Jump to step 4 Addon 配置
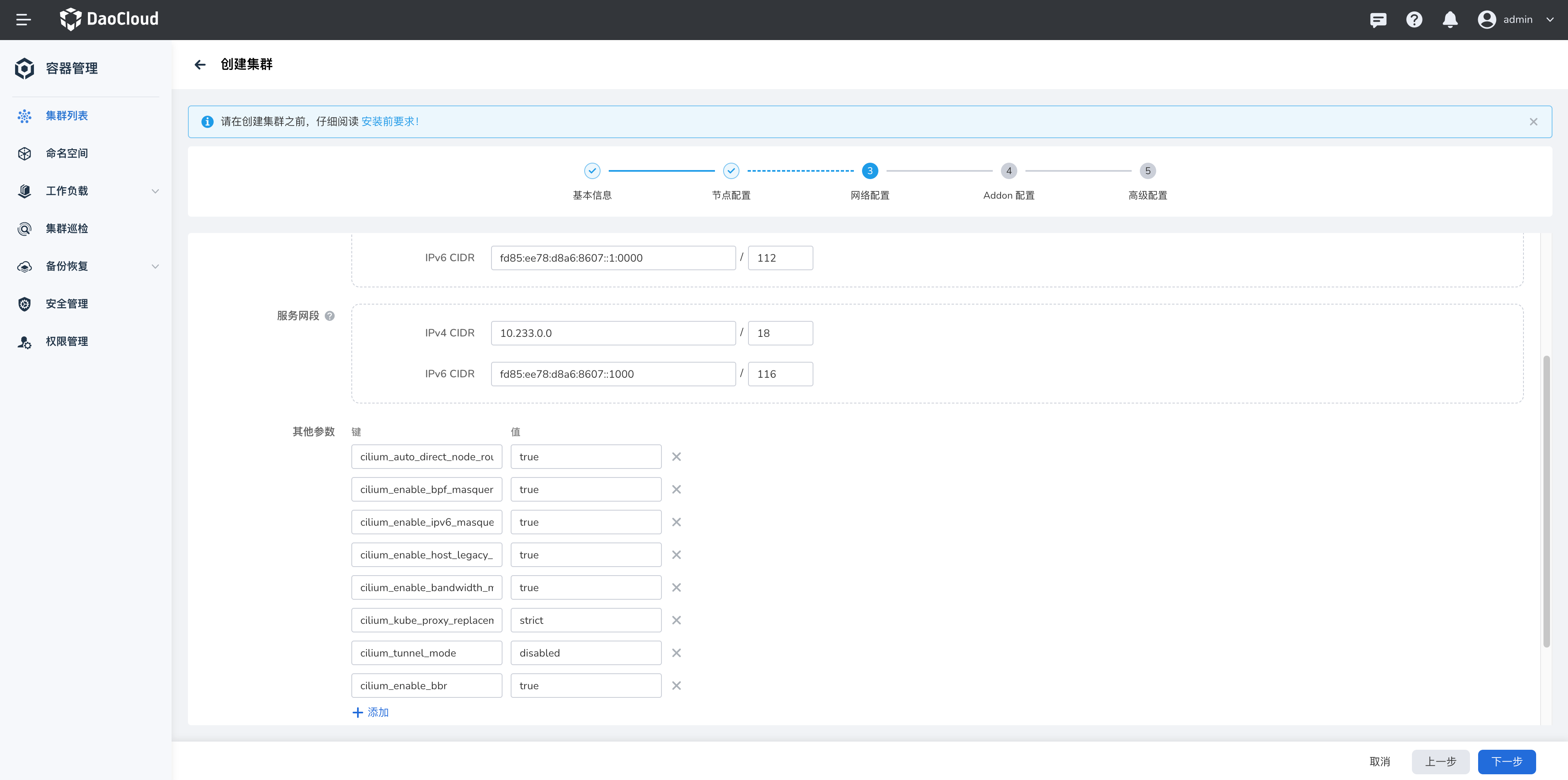This screenshot has width=1568, height=780. [1009, 171]
